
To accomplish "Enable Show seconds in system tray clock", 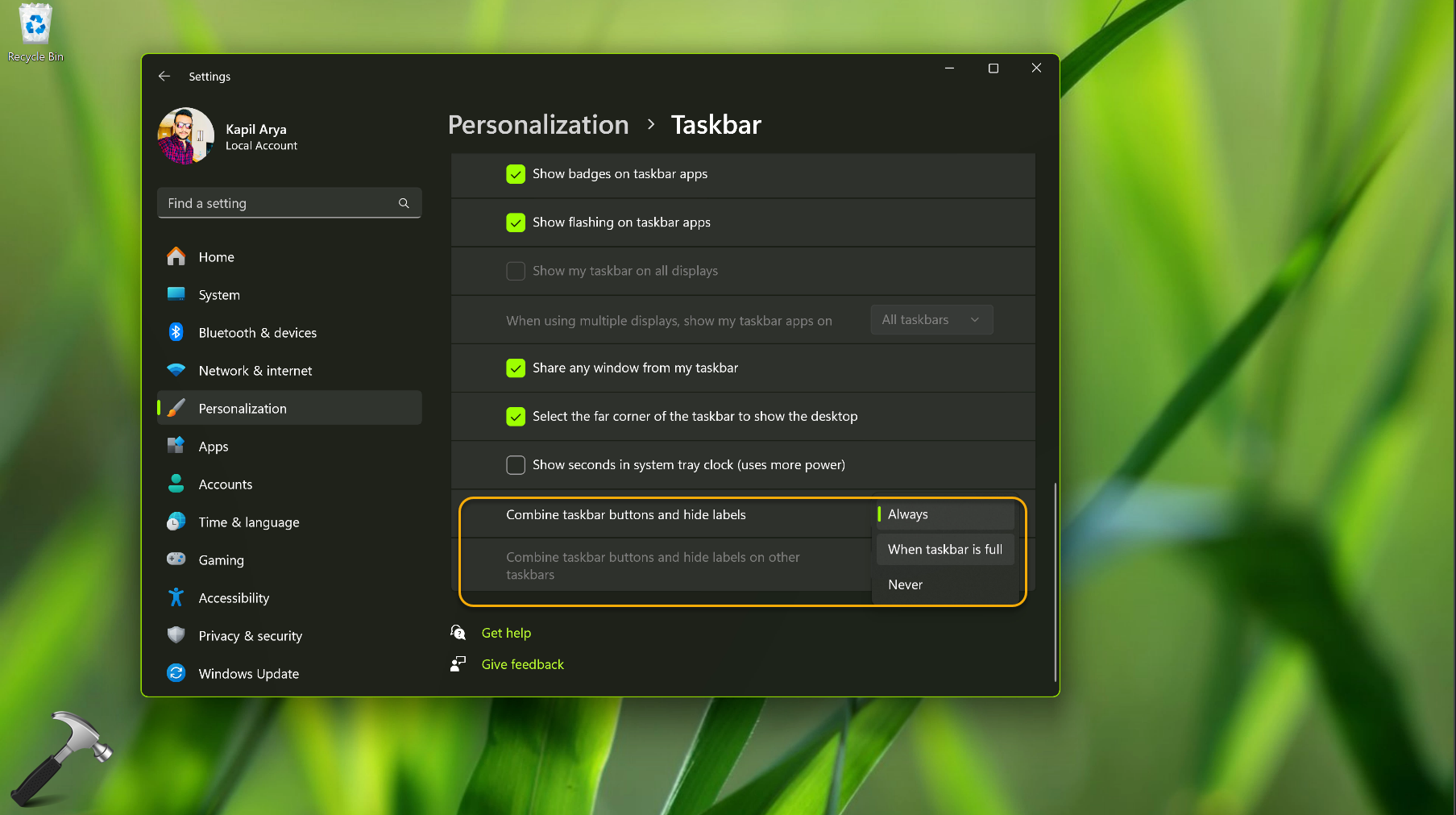I will point(515,464).
